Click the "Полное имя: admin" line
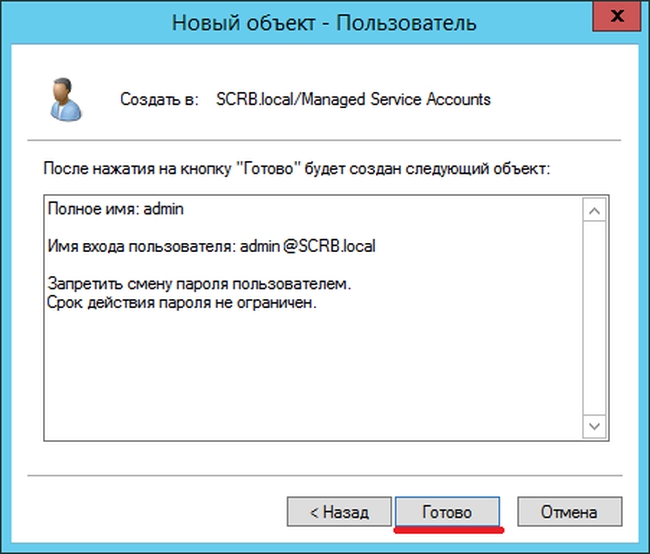This screenshot has height=554, width=650. 116,209
